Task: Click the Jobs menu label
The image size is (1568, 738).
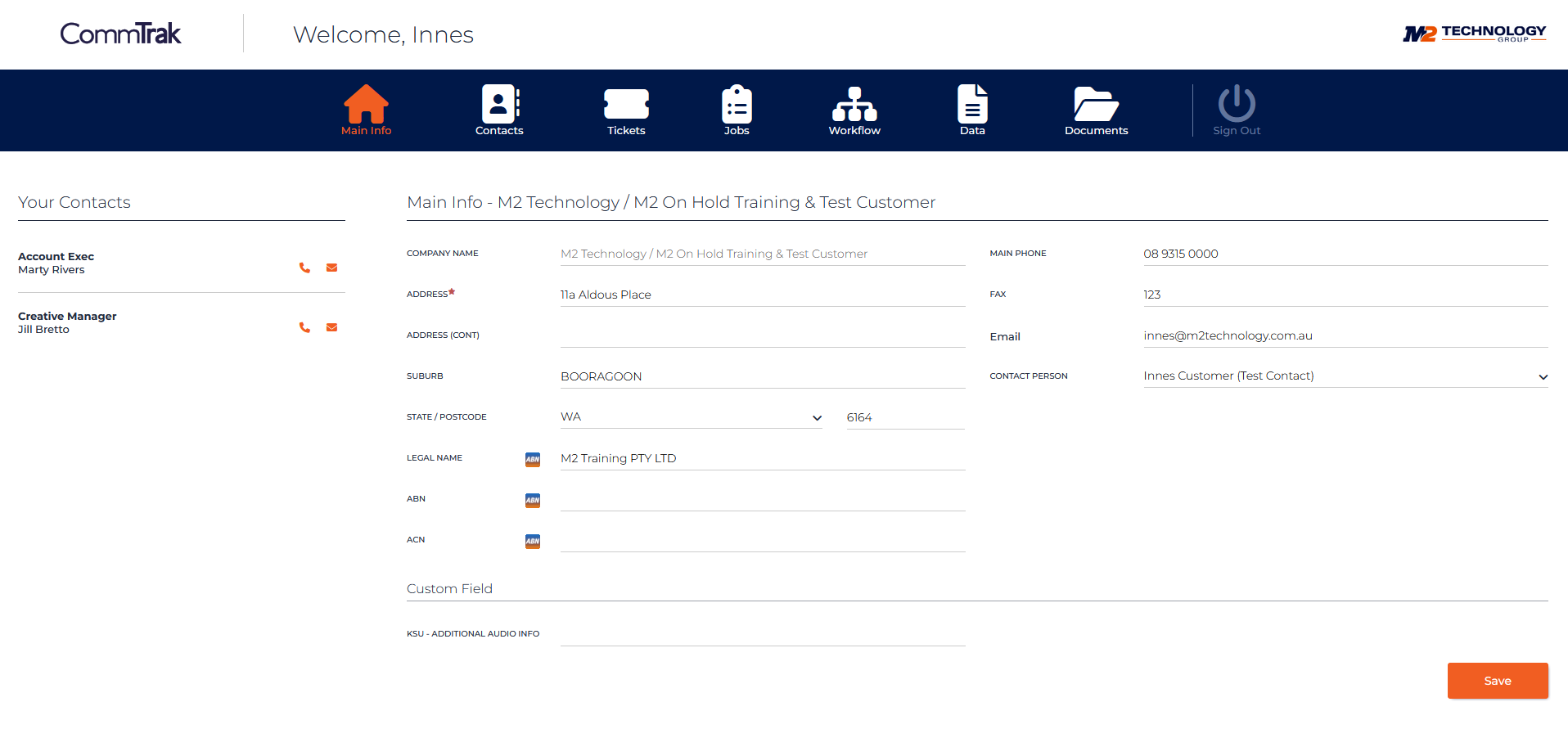Action: (x=737, y=131)
